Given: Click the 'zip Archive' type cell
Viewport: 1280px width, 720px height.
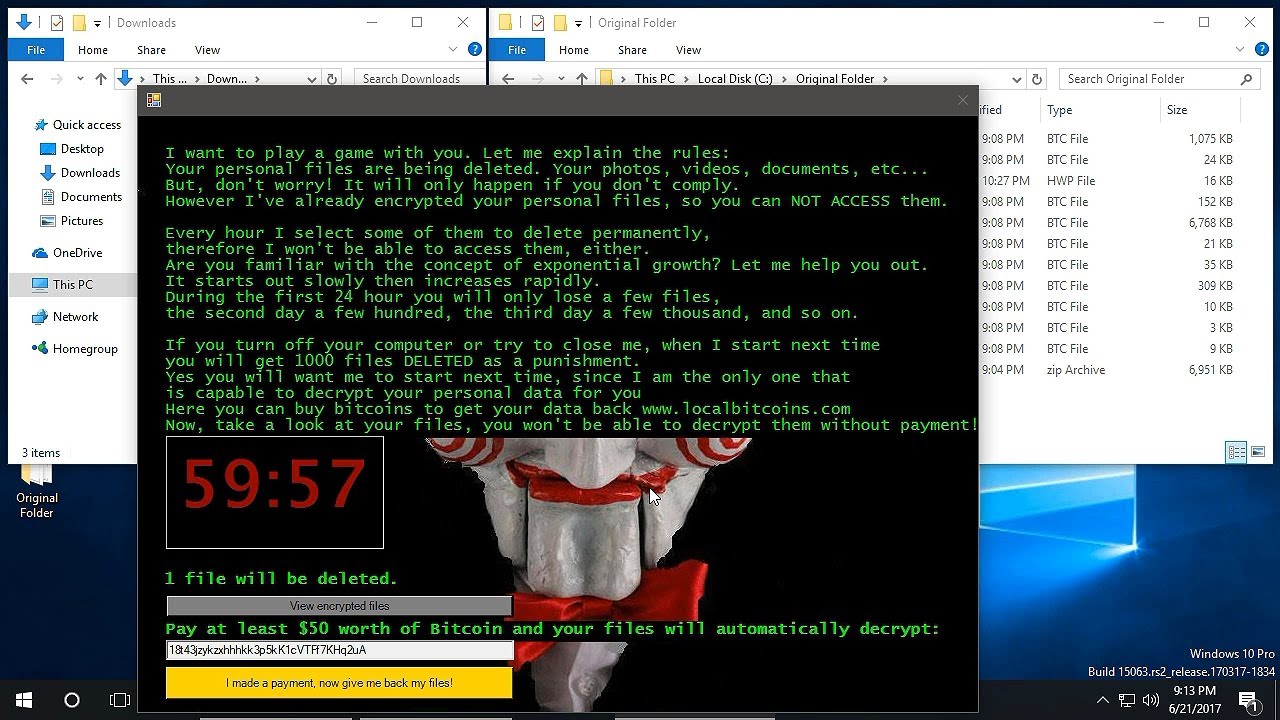Looking at the screenshot, I should pos(1076,370).
